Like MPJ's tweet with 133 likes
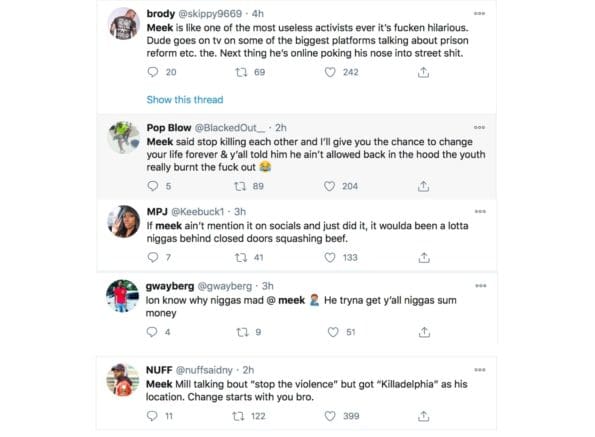Viewport: 595px width, 437px height. [x=330, y=257]
